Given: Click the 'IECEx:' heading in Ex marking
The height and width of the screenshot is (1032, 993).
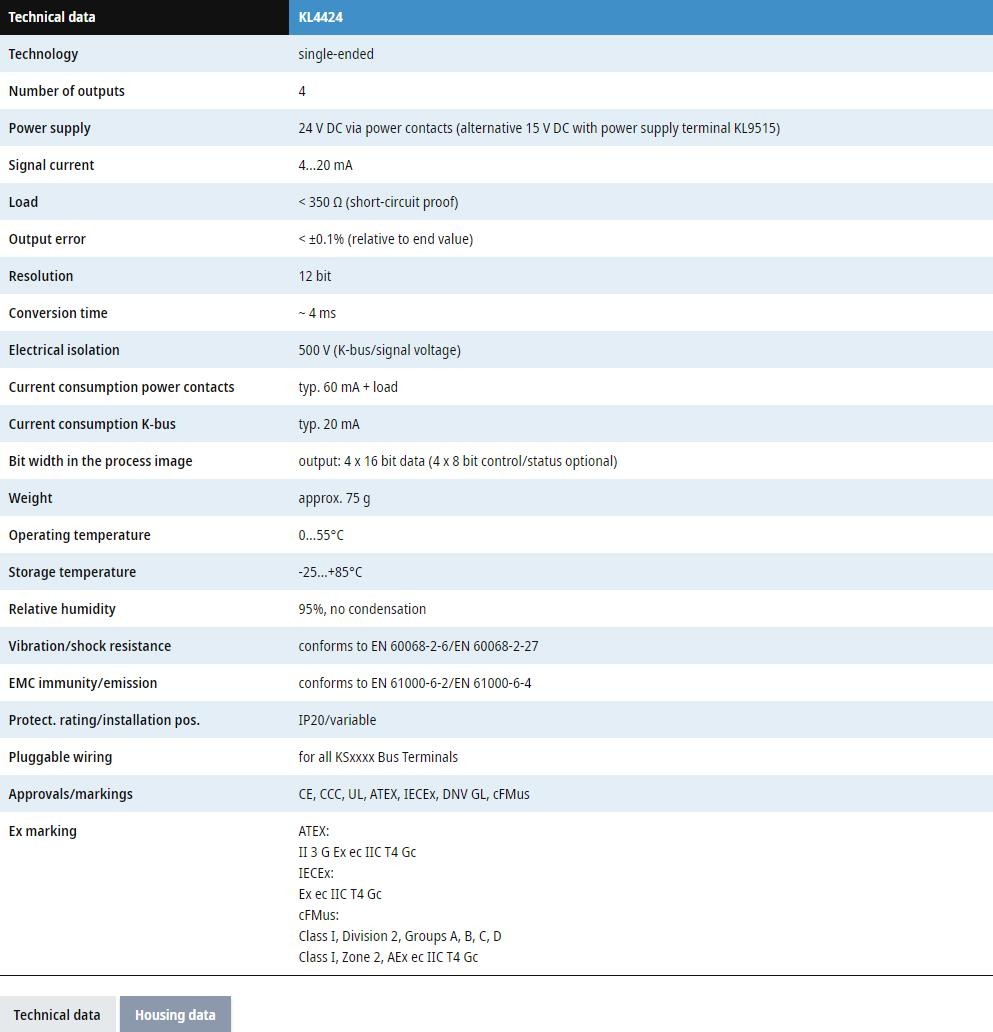Looking at the screenshot, I should pyautogui.click(x=316, y=873).
